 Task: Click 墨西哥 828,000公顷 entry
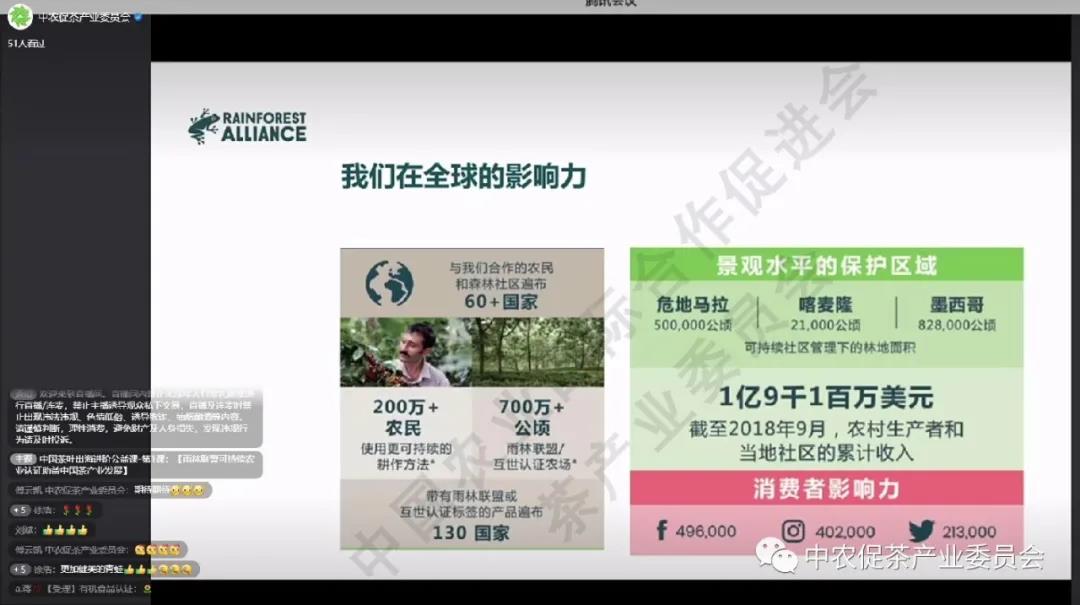point(957,314)
